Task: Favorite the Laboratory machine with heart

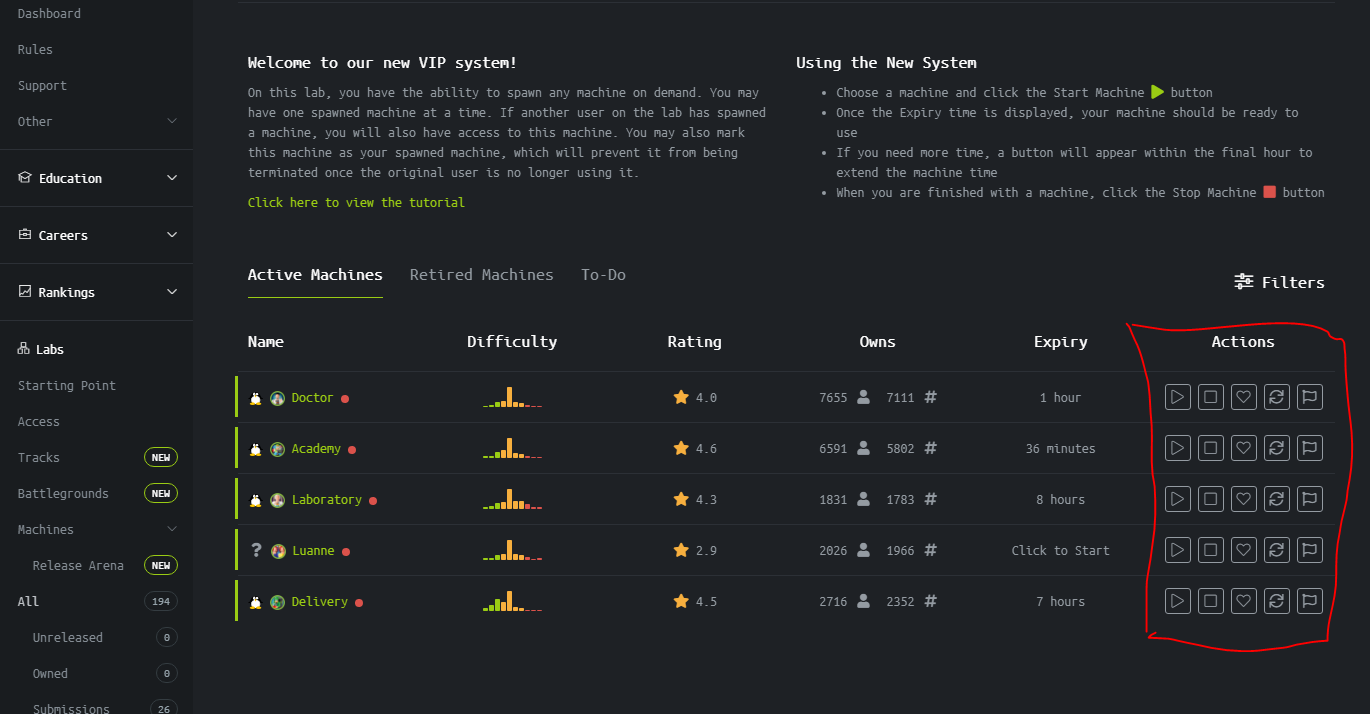Action: point(1243,499)
